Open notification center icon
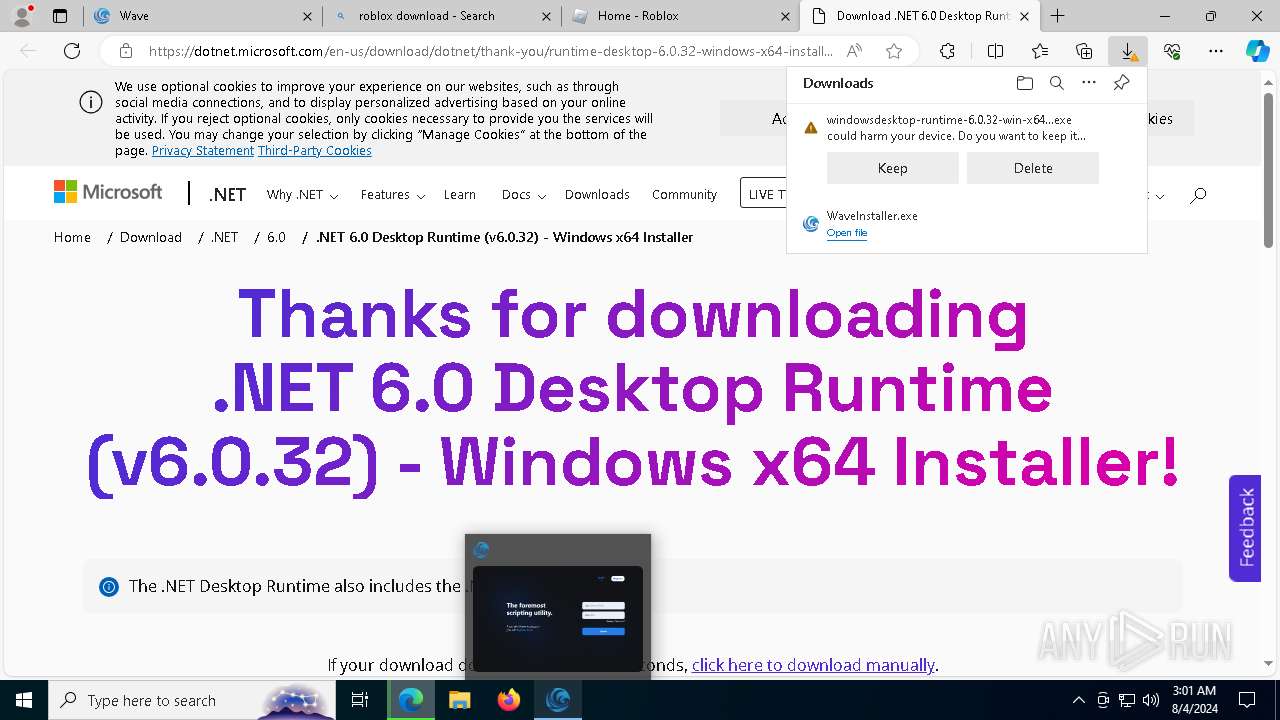 pos(1247,700)
